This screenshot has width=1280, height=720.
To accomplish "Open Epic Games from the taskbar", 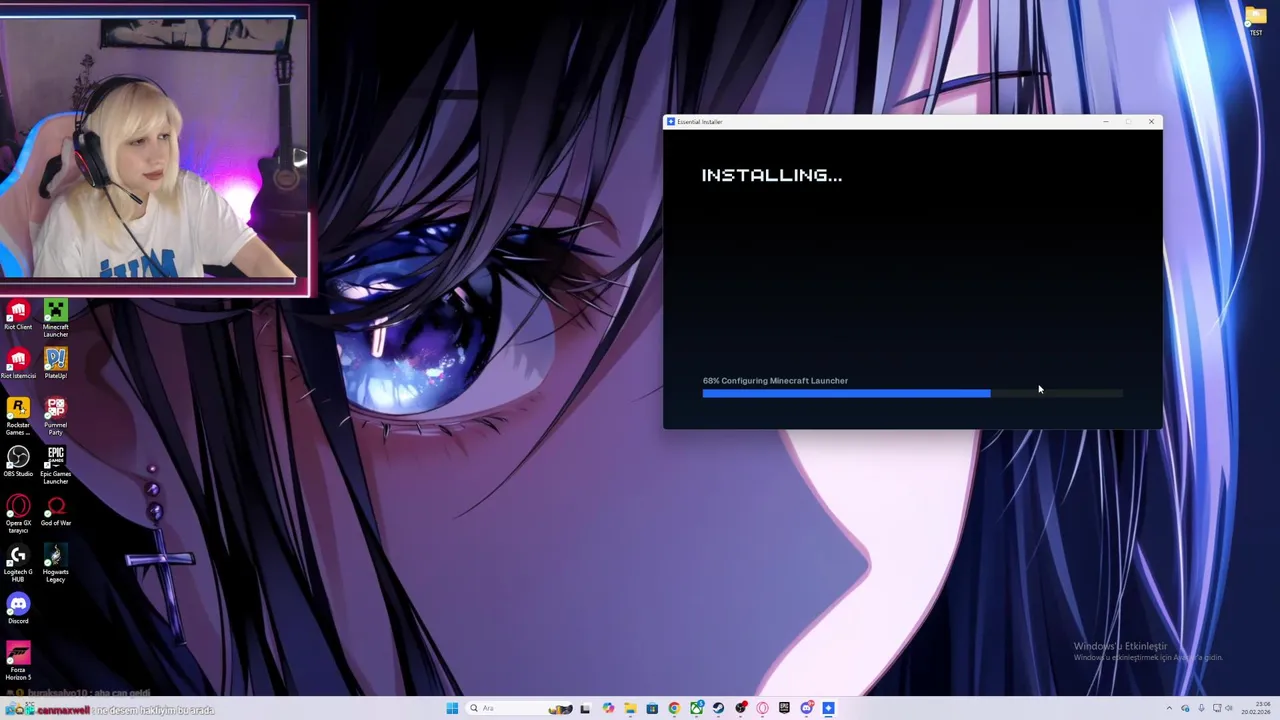I will coord(784,708).
